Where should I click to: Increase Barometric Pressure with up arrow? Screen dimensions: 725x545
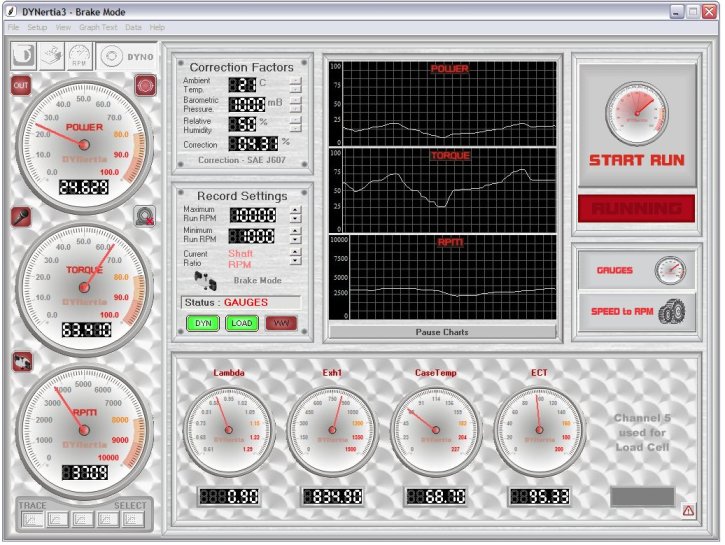295,100
